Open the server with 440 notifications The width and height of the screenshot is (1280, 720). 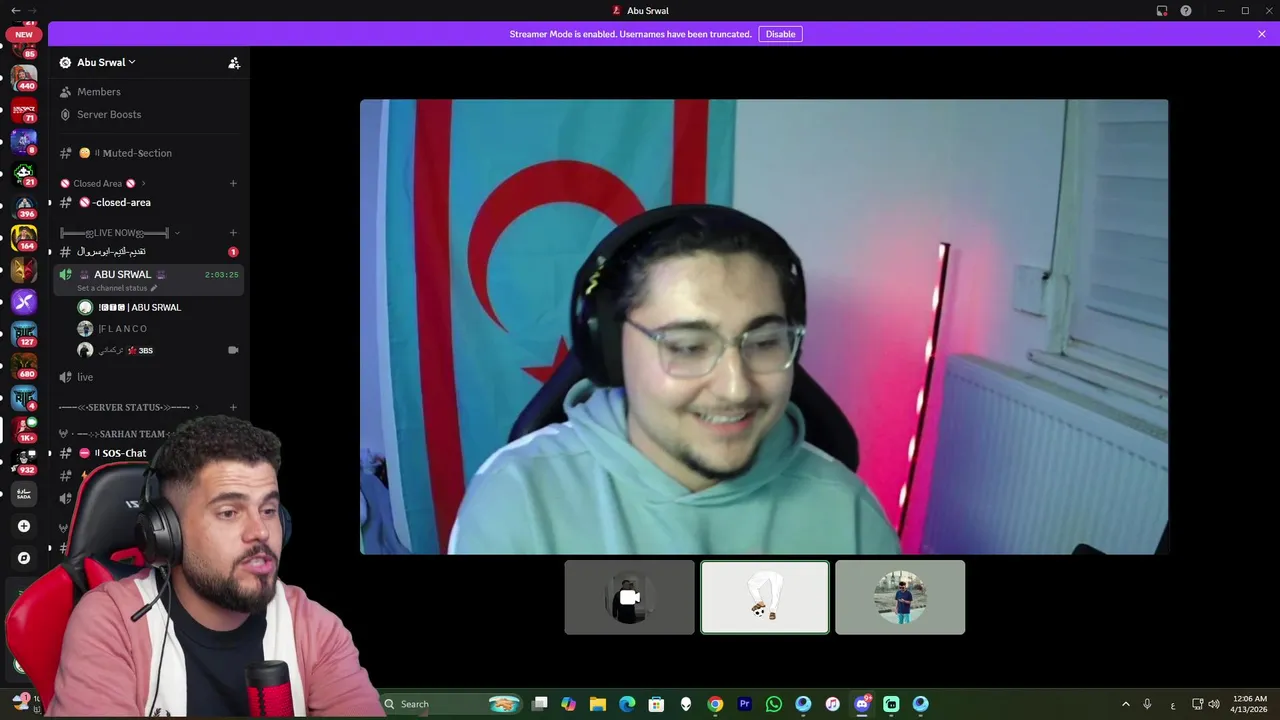[x=24, y=76]
